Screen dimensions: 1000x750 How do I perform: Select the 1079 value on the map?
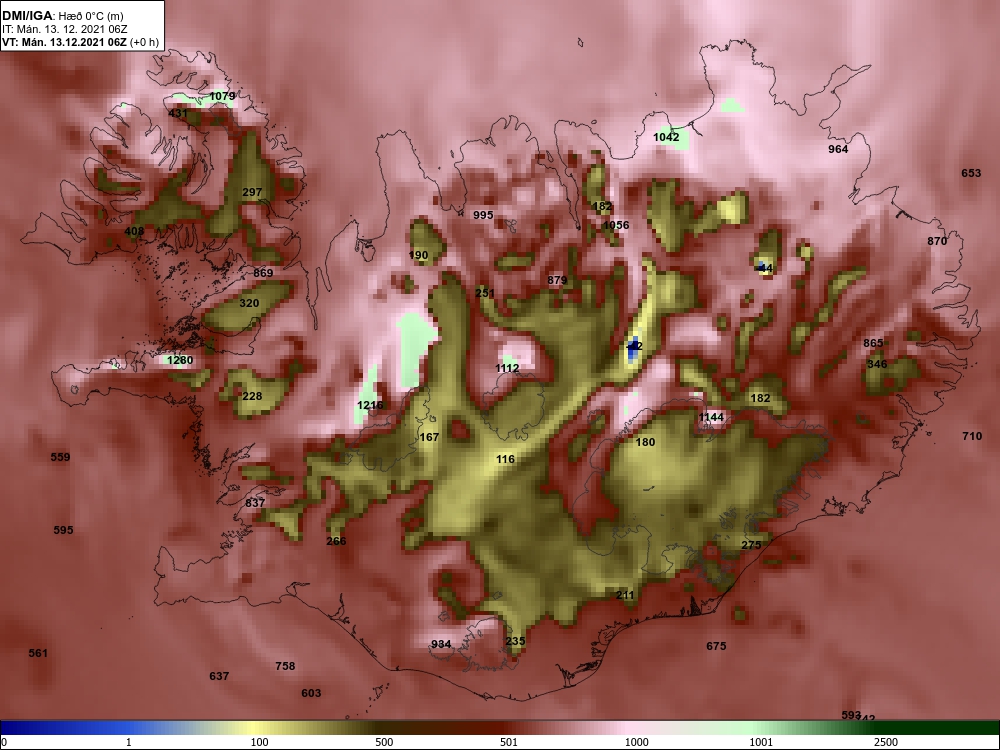223,96
